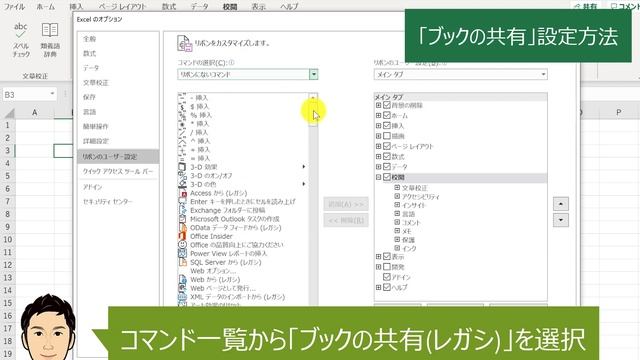Click the Exchange フォルダーに投稿 icon
This screenshot has width=640, height=360.
coord(182,210)
